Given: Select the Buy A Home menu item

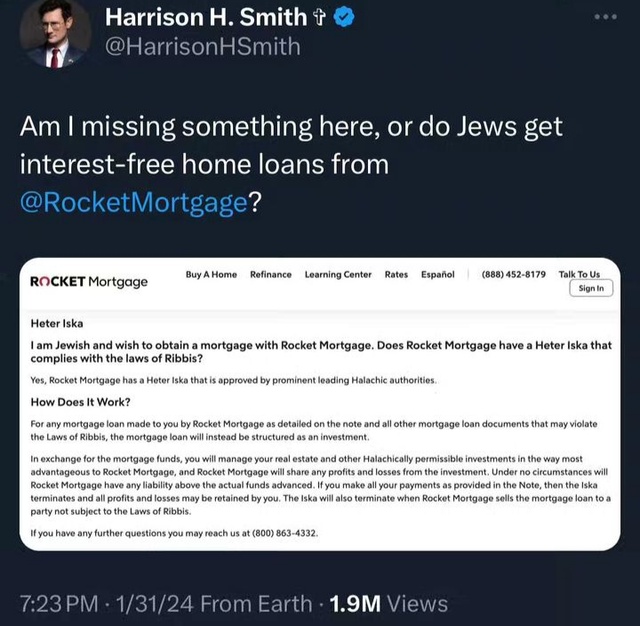Looking at the screenshot, I should [211, 274].
